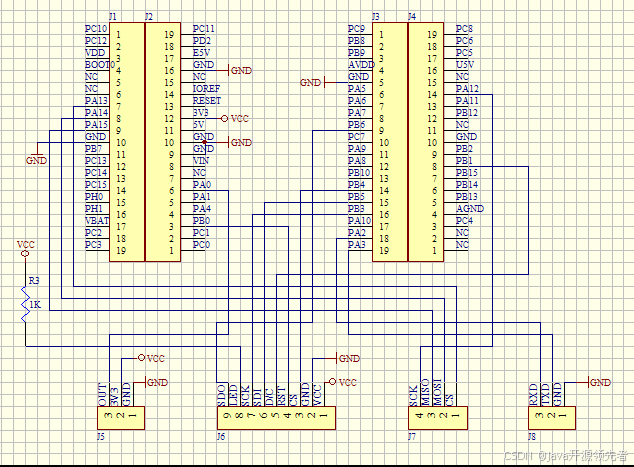Click the PC0 pin label
634x467 pixels.
tap(201, 245)
